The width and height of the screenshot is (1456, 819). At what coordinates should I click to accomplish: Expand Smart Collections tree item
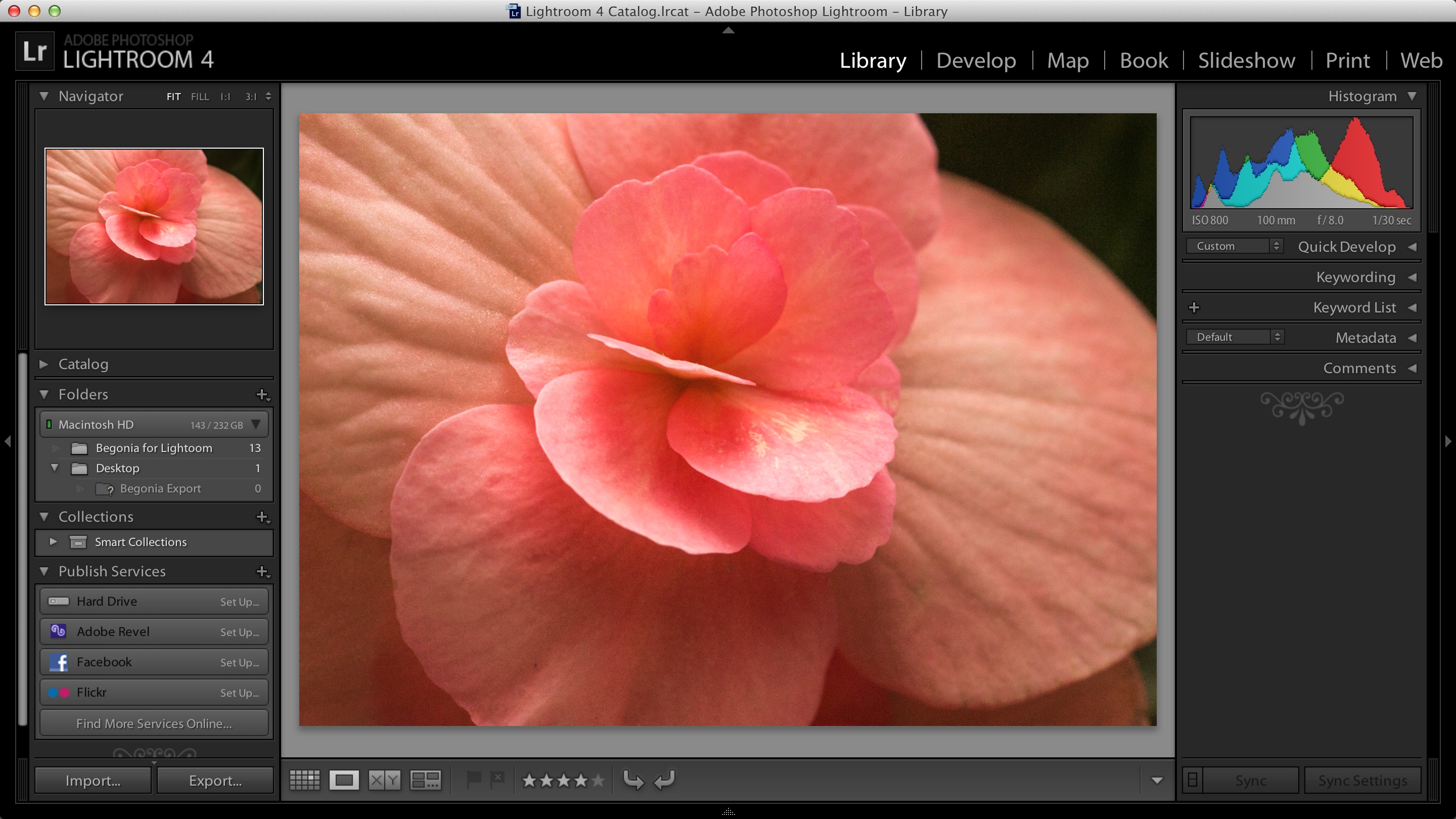pyautogui.click(x=53, y=541)
